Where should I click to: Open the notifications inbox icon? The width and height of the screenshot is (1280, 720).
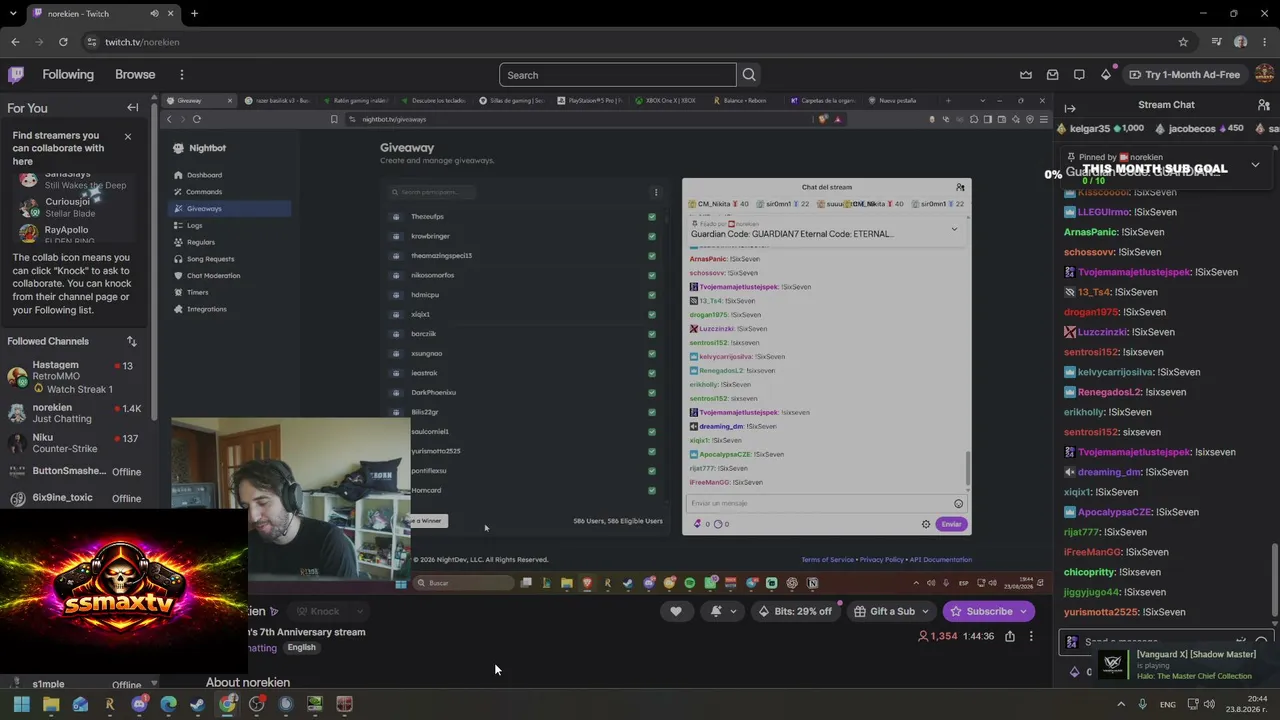pos(1053,75)
